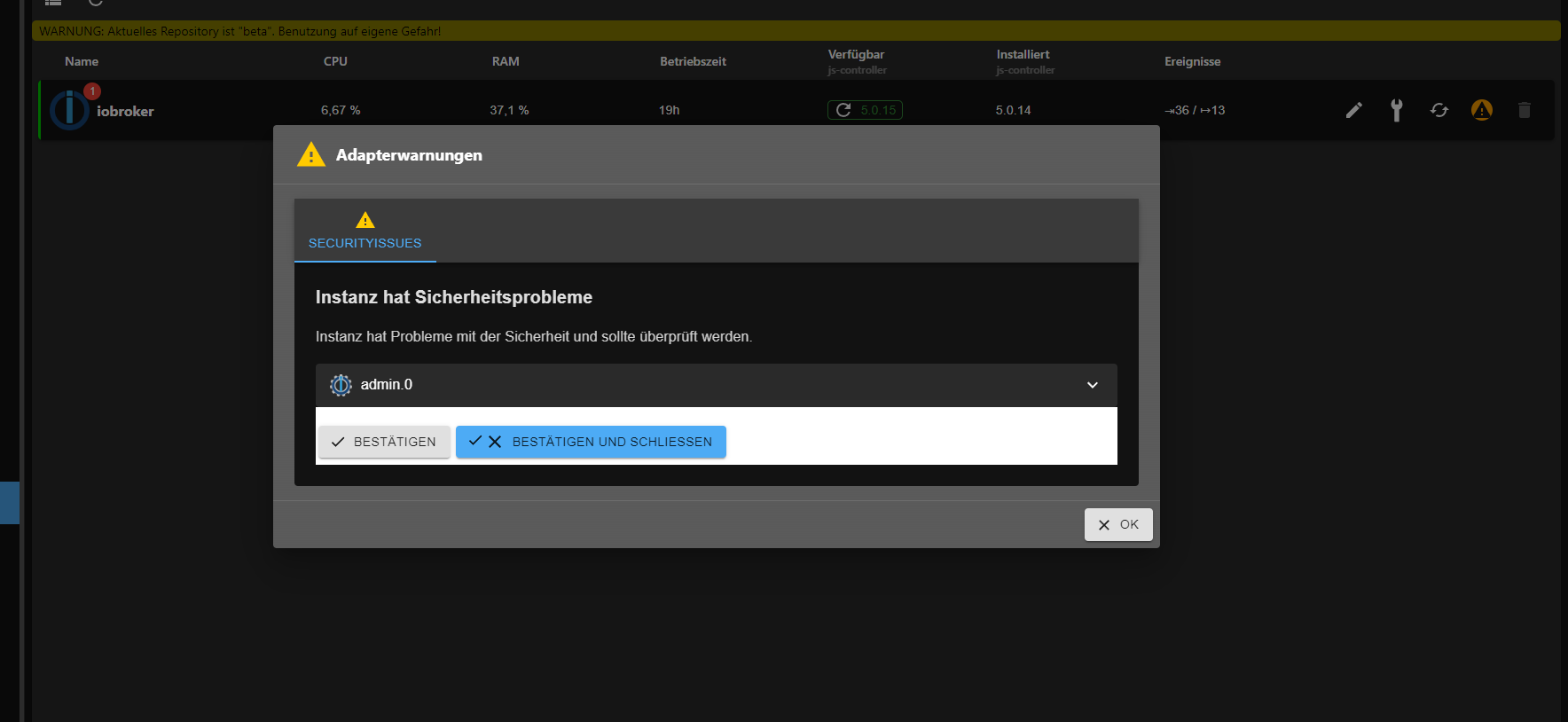The height and width of the screenshot is (722, 1568).
Task: Click the Adapterwarnungen warning triangle icon
Action: 311,154
